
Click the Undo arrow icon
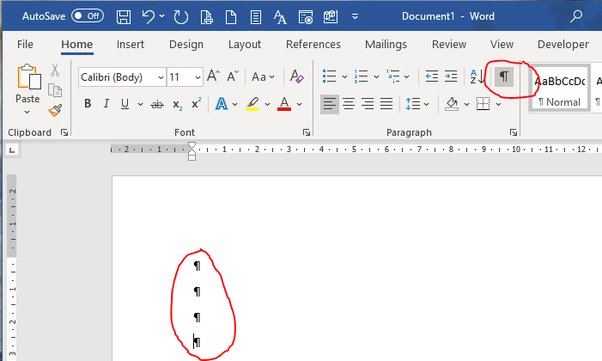tap(148, 17)
